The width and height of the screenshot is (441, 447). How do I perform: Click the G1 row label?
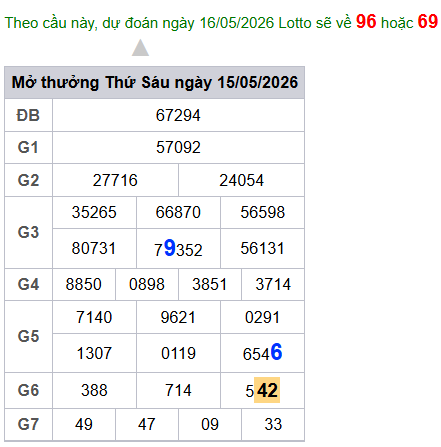(28, 147)
